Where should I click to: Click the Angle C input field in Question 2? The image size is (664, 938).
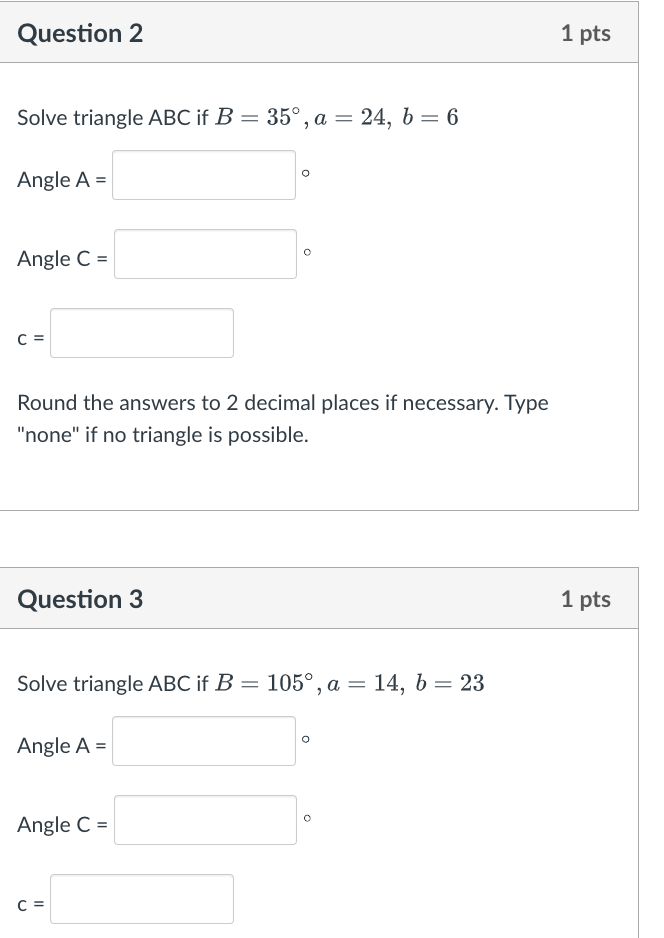coord(205,254)
